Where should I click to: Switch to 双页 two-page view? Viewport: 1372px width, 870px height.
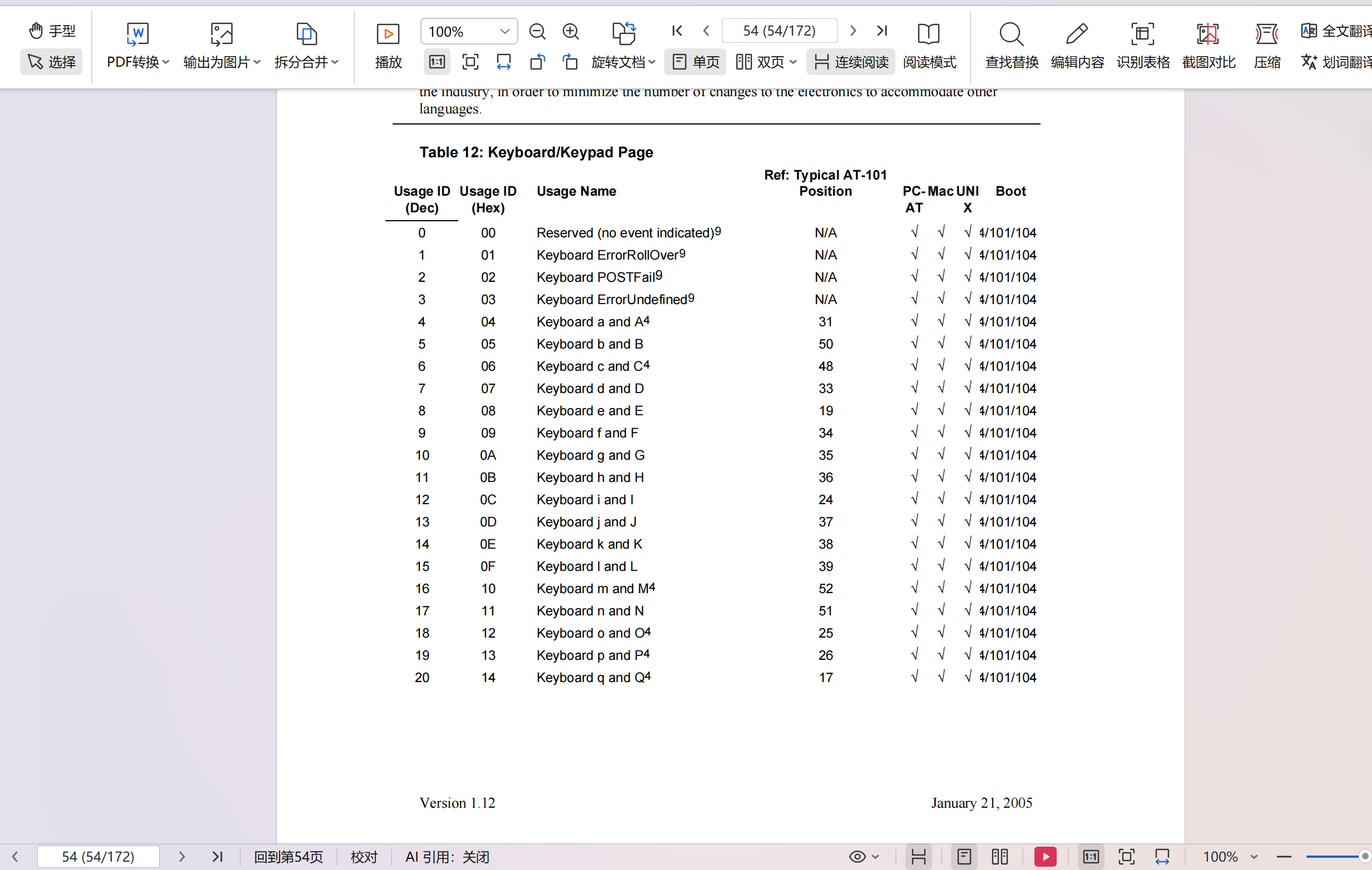coord(761,62)
